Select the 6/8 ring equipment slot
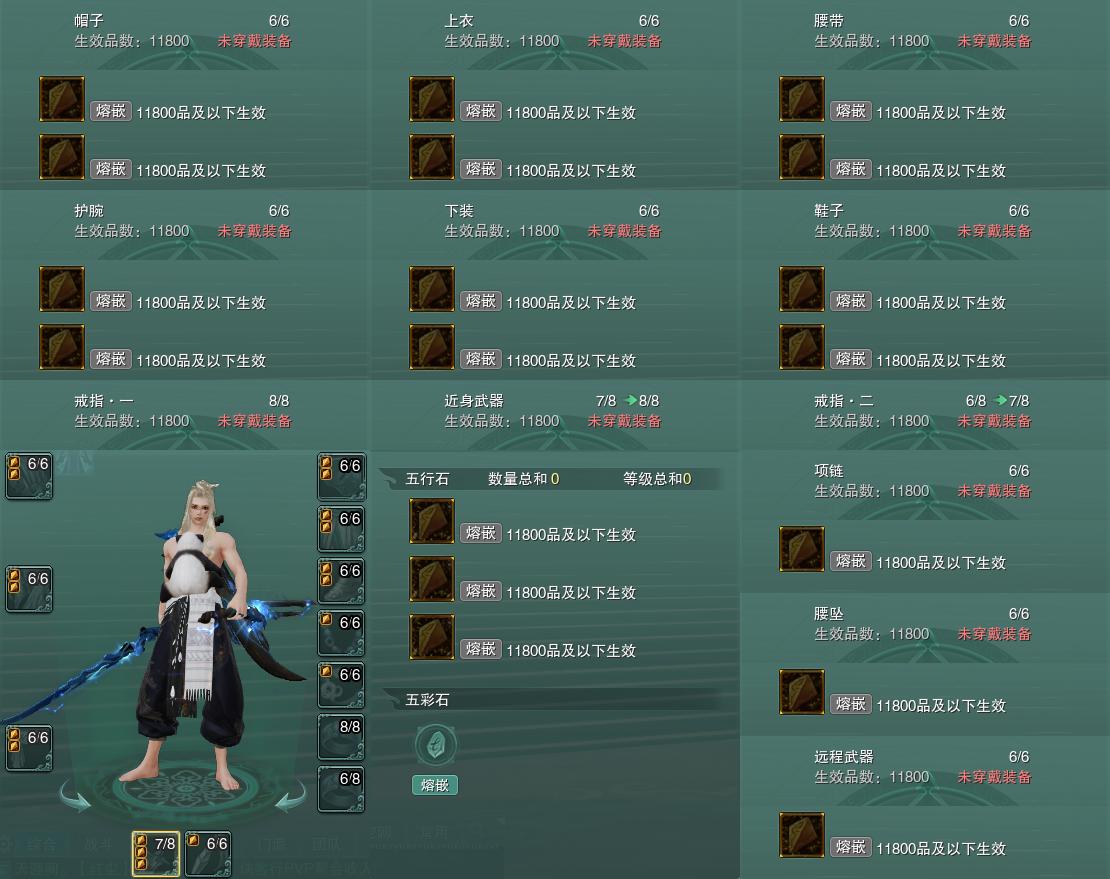The height and width of the screenshot is (879, 1110). (x=341, y=789)
